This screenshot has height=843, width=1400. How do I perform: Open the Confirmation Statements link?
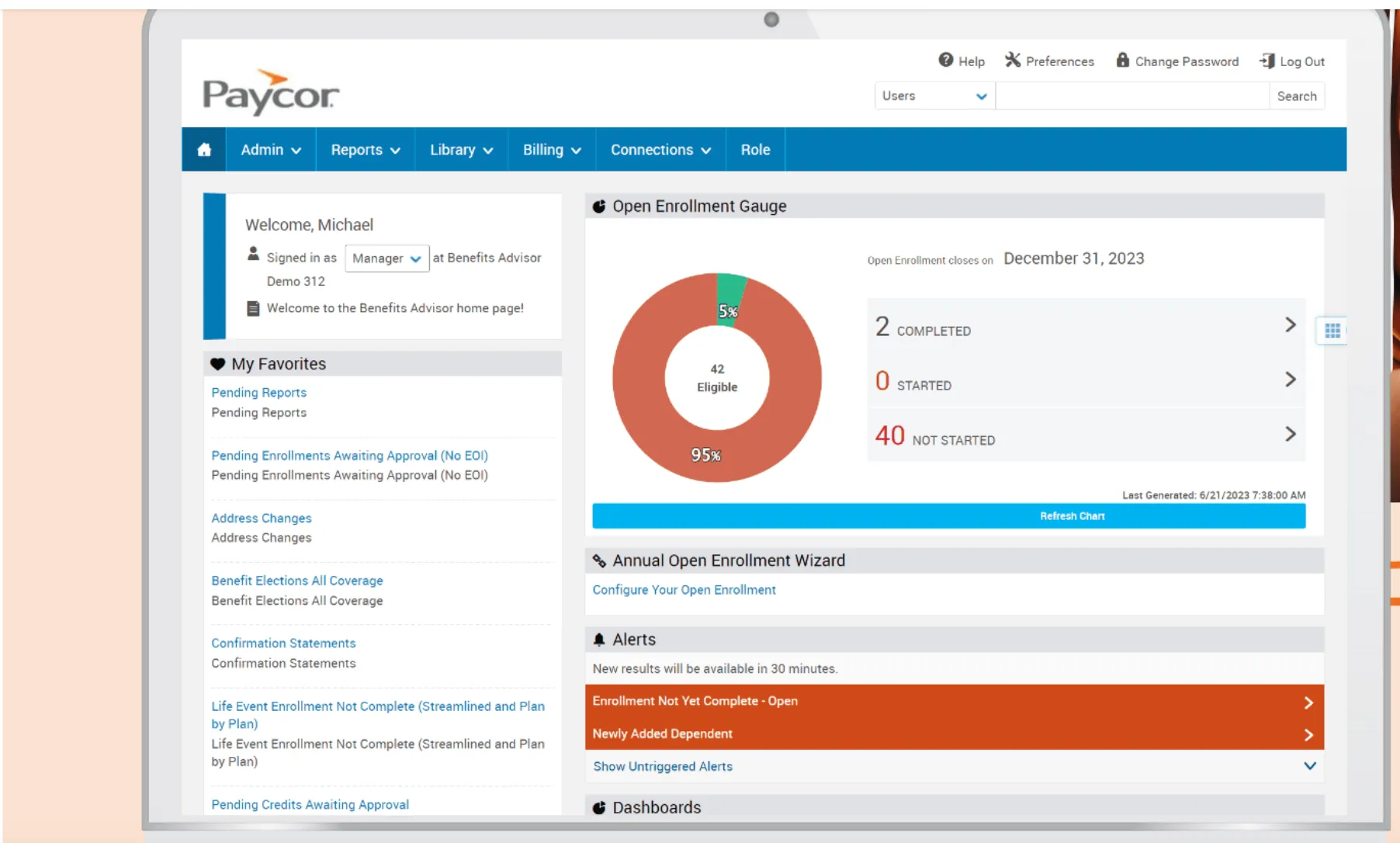pos(283,644)
